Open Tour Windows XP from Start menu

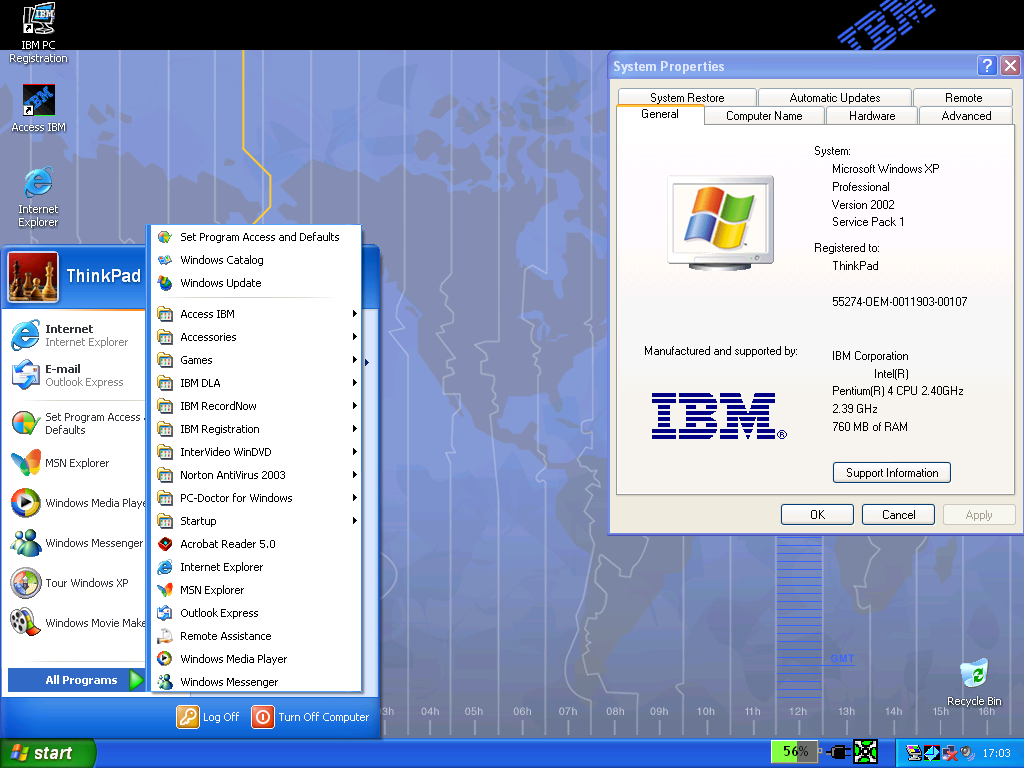86,583
